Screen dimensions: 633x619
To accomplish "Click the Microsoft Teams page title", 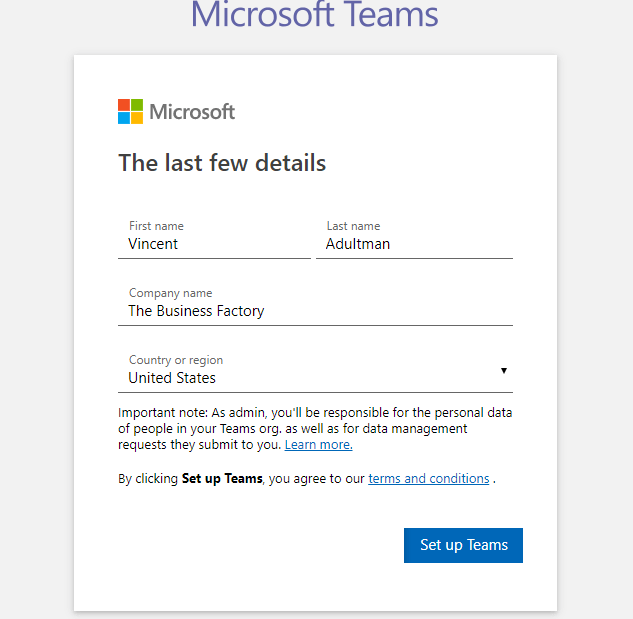I will click(x=314, y=15).
